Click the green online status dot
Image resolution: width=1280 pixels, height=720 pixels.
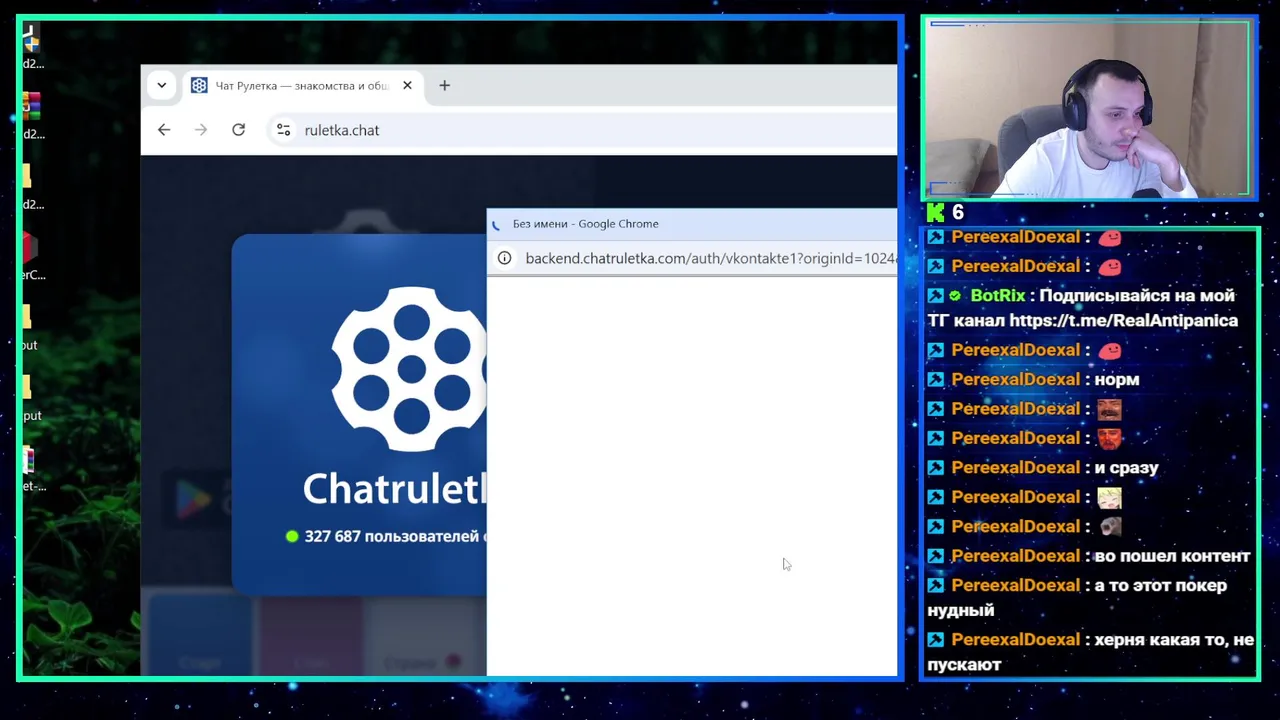click(x=292, y=536)
